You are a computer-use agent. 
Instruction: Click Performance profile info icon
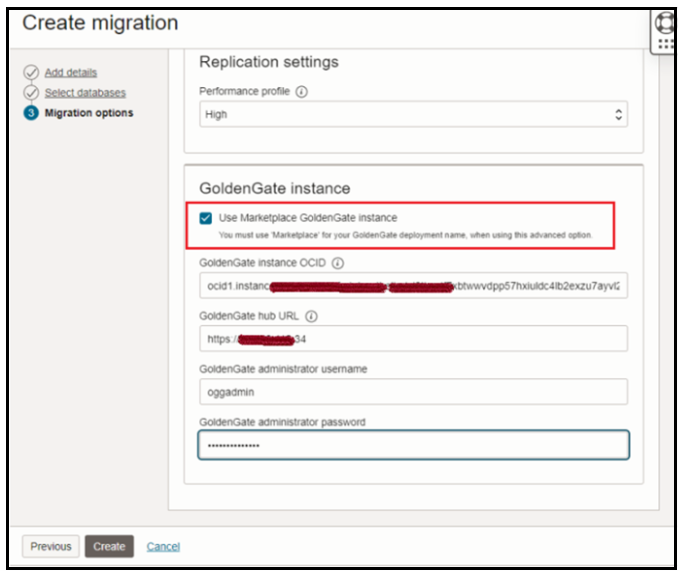(302, 91)
